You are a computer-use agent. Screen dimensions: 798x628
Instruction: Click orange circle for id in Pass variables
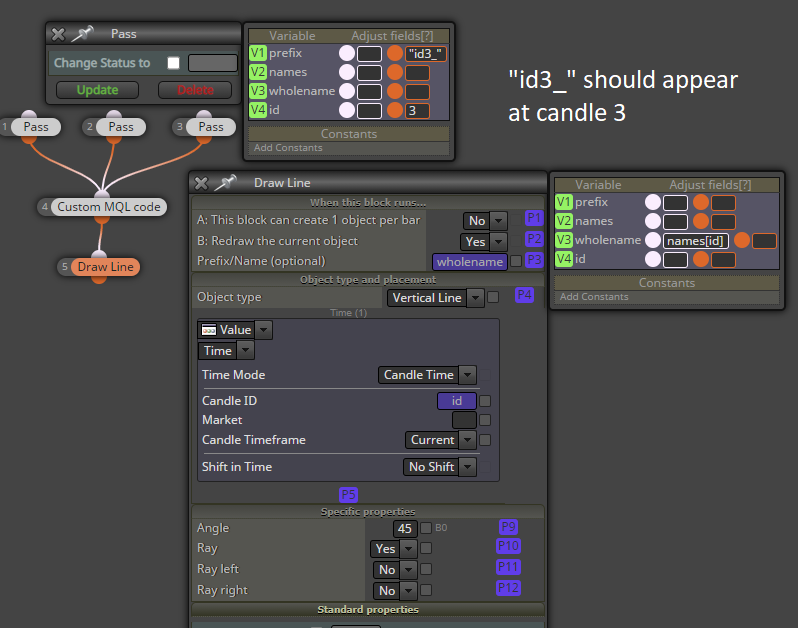point(394,110)
